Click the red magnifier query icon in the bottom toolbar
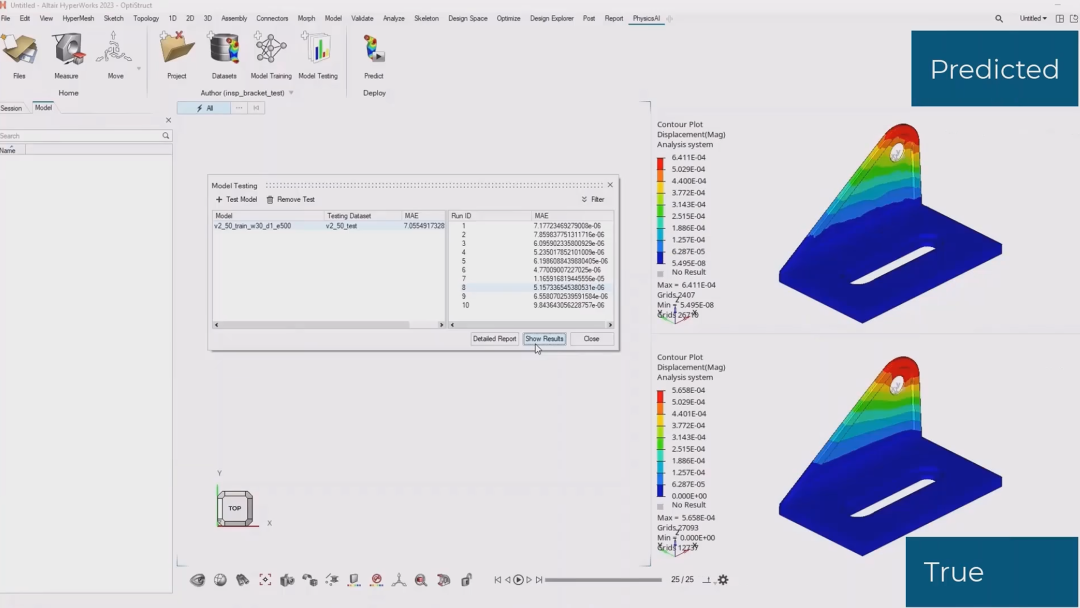The image size is (1080, 608). [x=421, y=580]
